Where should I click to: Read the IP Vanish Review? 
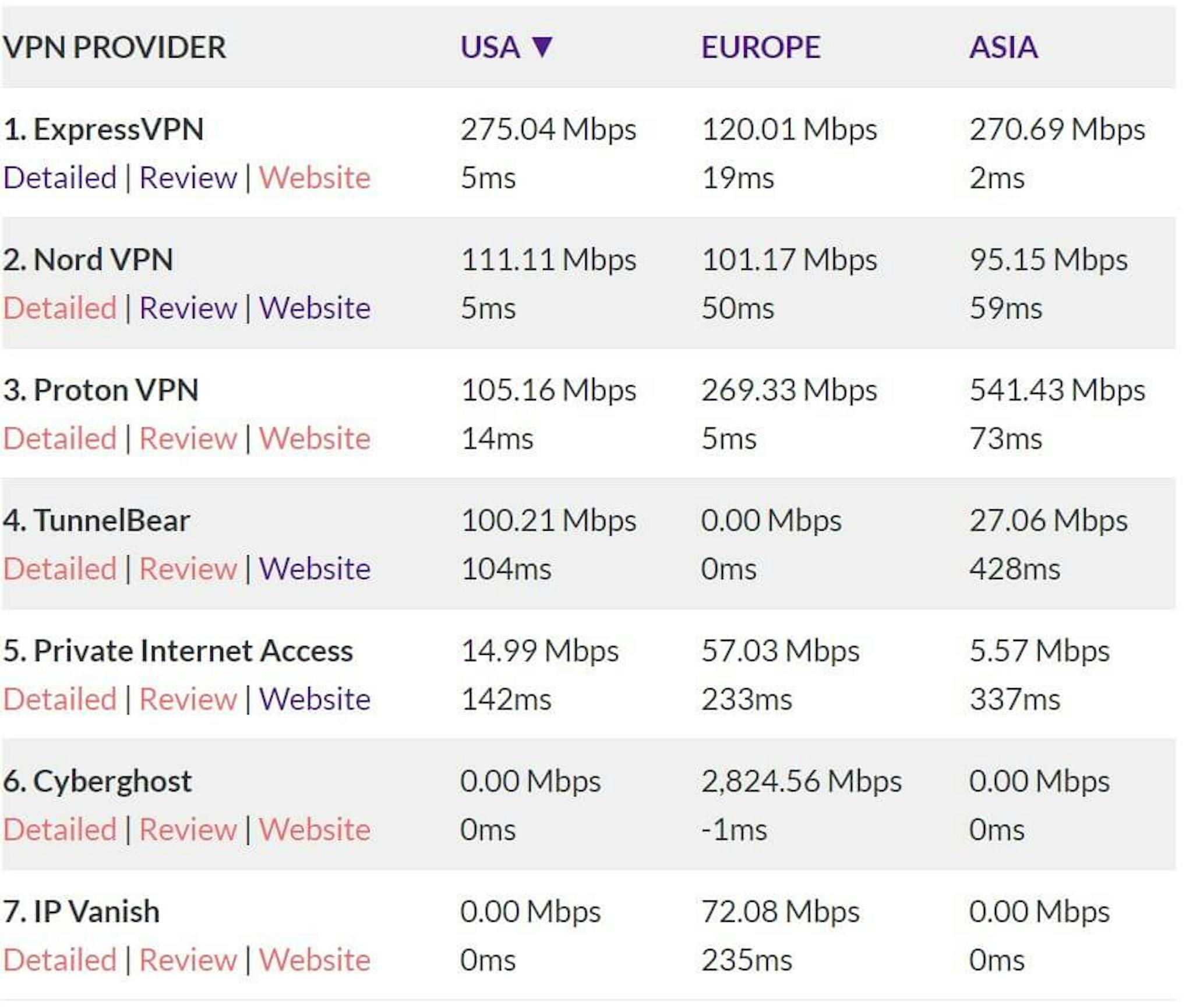coord(188,960)
